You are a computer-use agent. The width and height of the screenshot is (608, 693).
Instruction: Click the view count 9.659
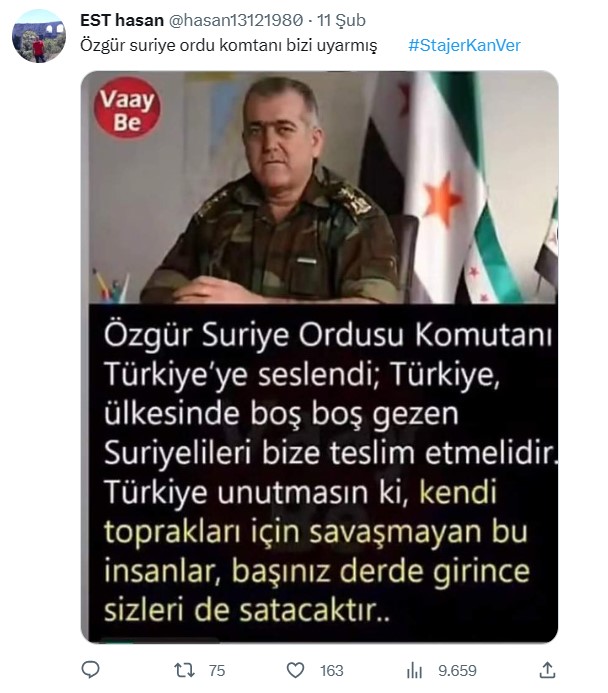pos(457,671)
